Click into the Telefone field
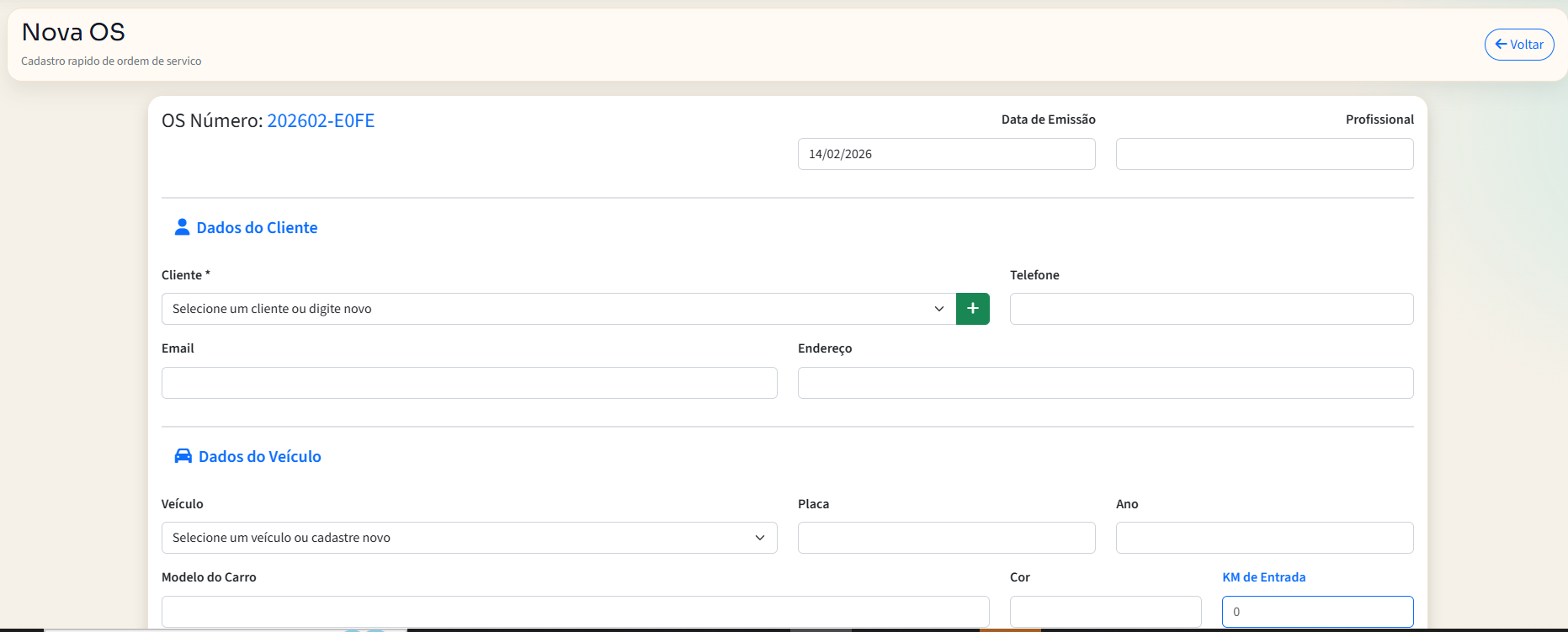 pyautogui.click(x=1211, y=309)
